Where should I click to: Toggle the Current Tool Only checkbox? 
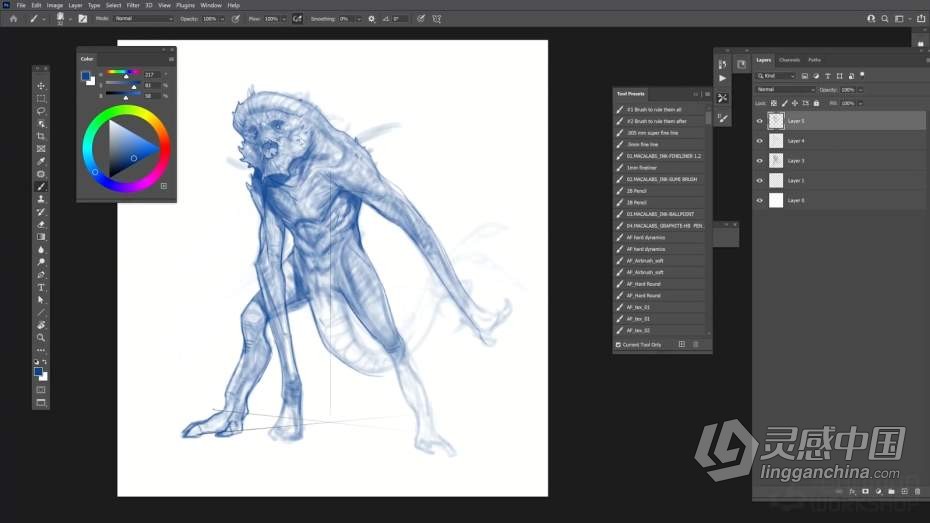pos(618,345)
